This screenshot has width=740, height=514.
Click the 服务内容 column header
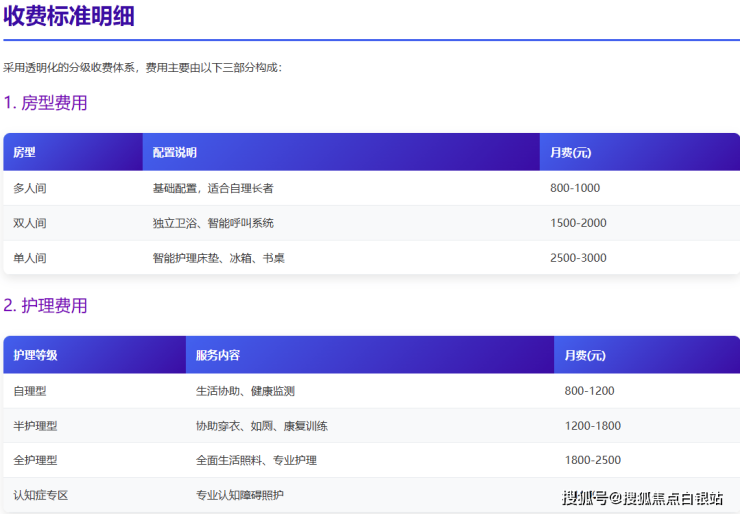click(x=217, y=355)
